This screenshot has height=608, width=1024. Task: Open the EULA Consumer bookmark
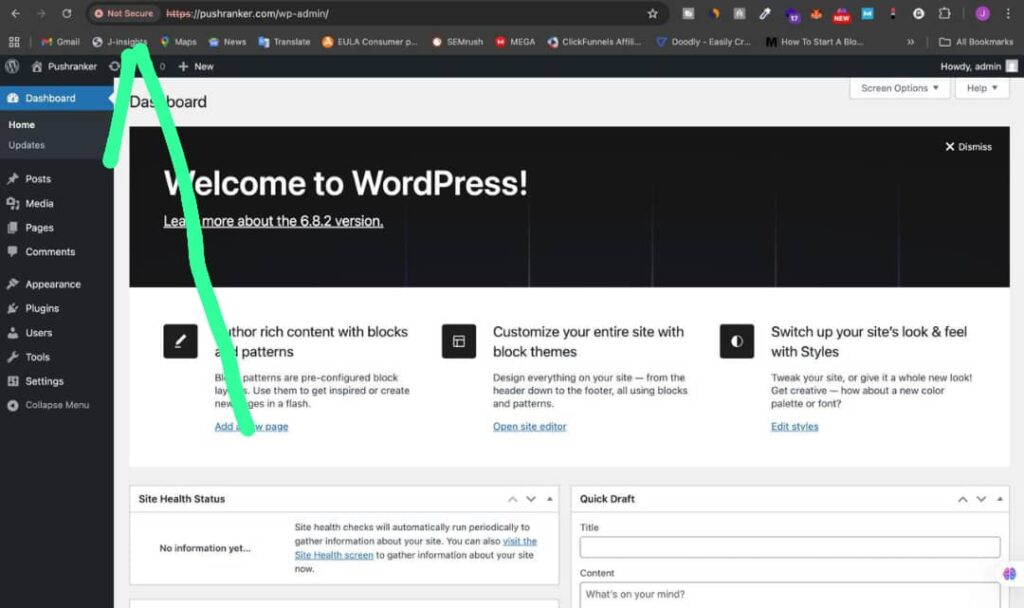tap(370, 42)
